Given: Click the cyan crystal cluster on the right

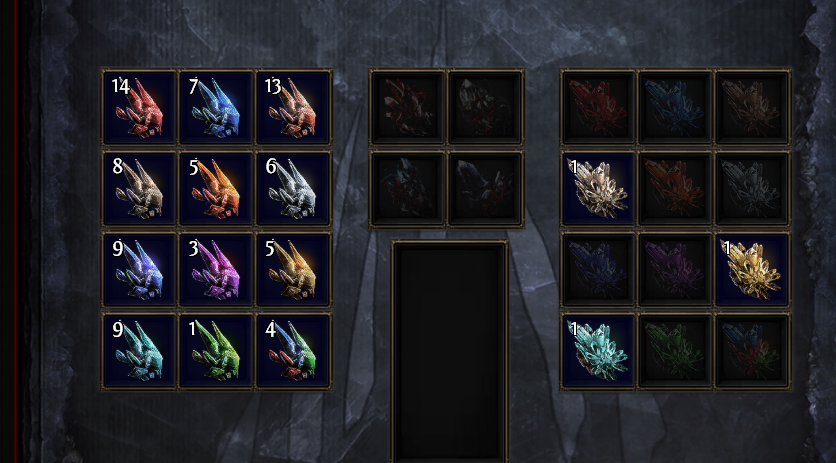Looking at the screenshot, I should tap(598, 351).
